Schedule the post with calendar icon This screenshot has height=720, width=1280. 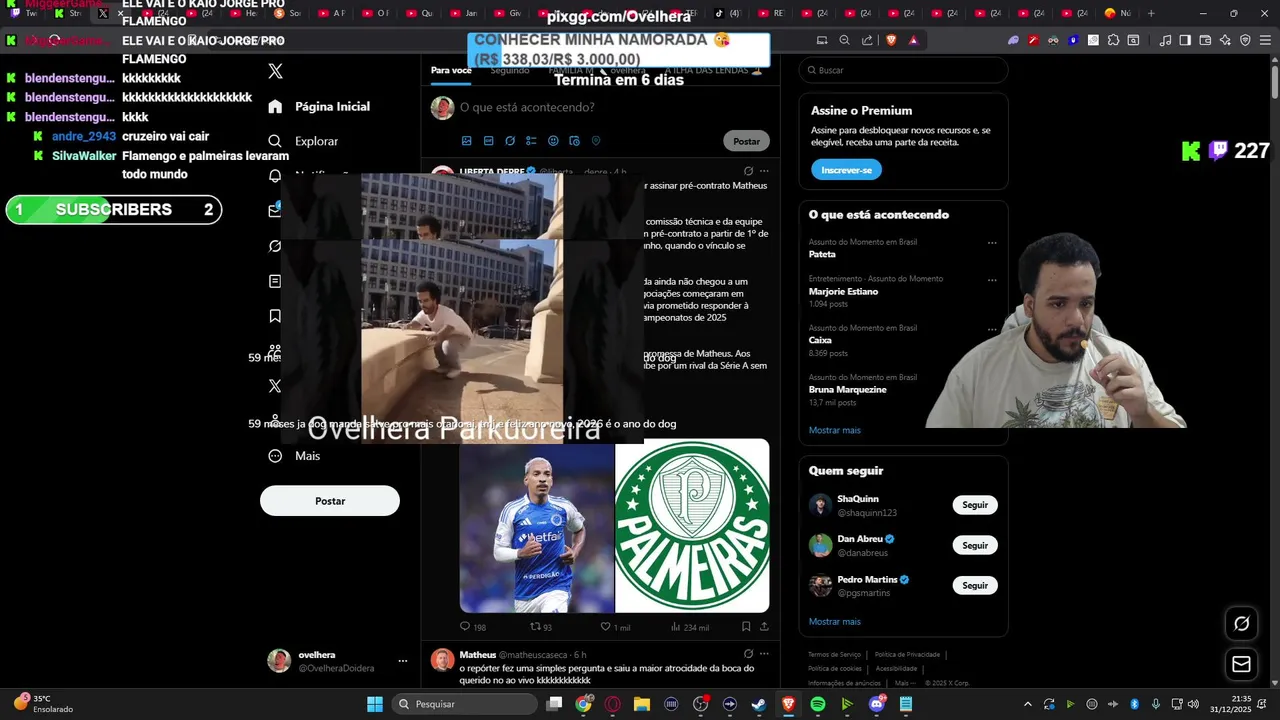click(x=574, y=141)
